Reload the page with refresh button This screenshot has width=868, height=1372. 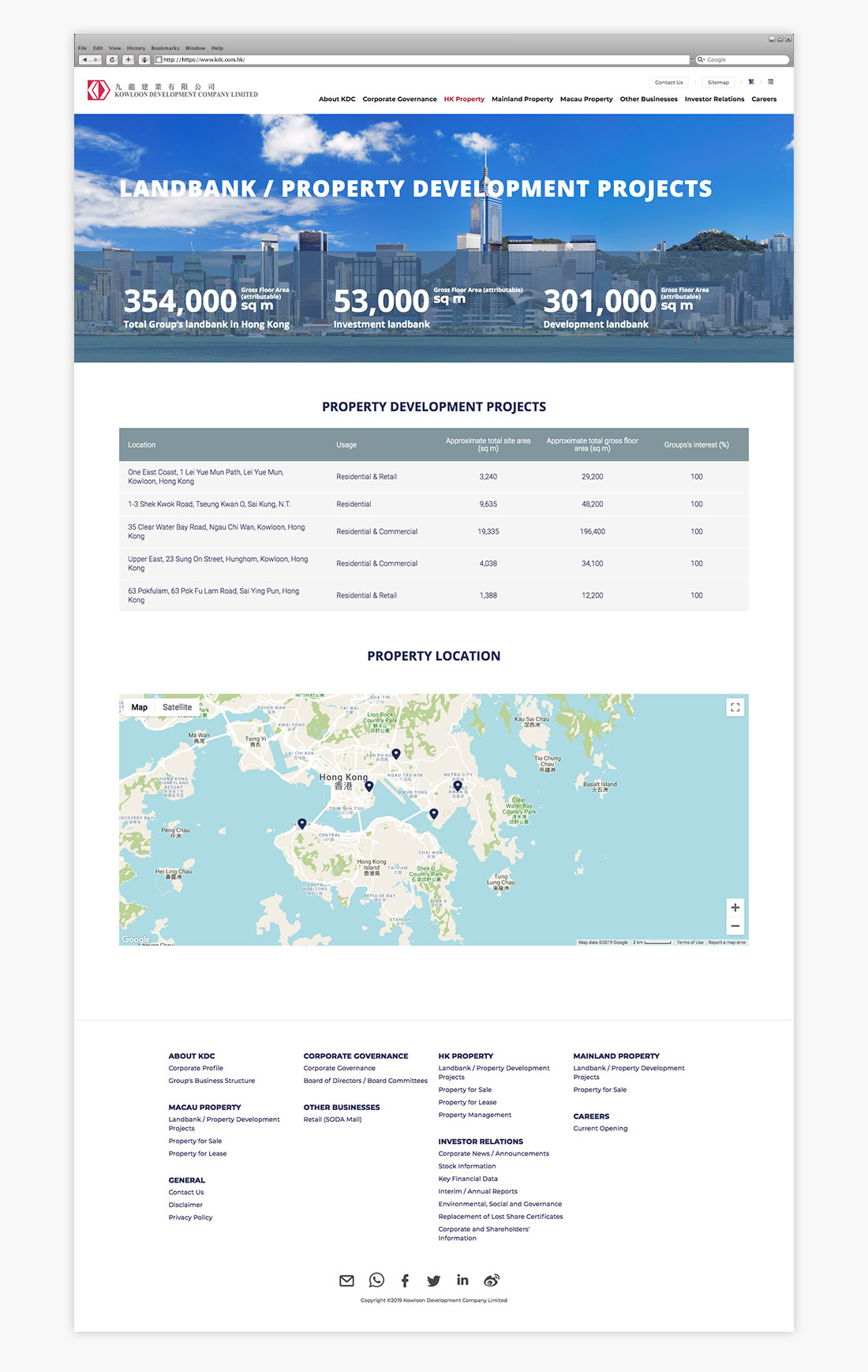coord(112,60)
